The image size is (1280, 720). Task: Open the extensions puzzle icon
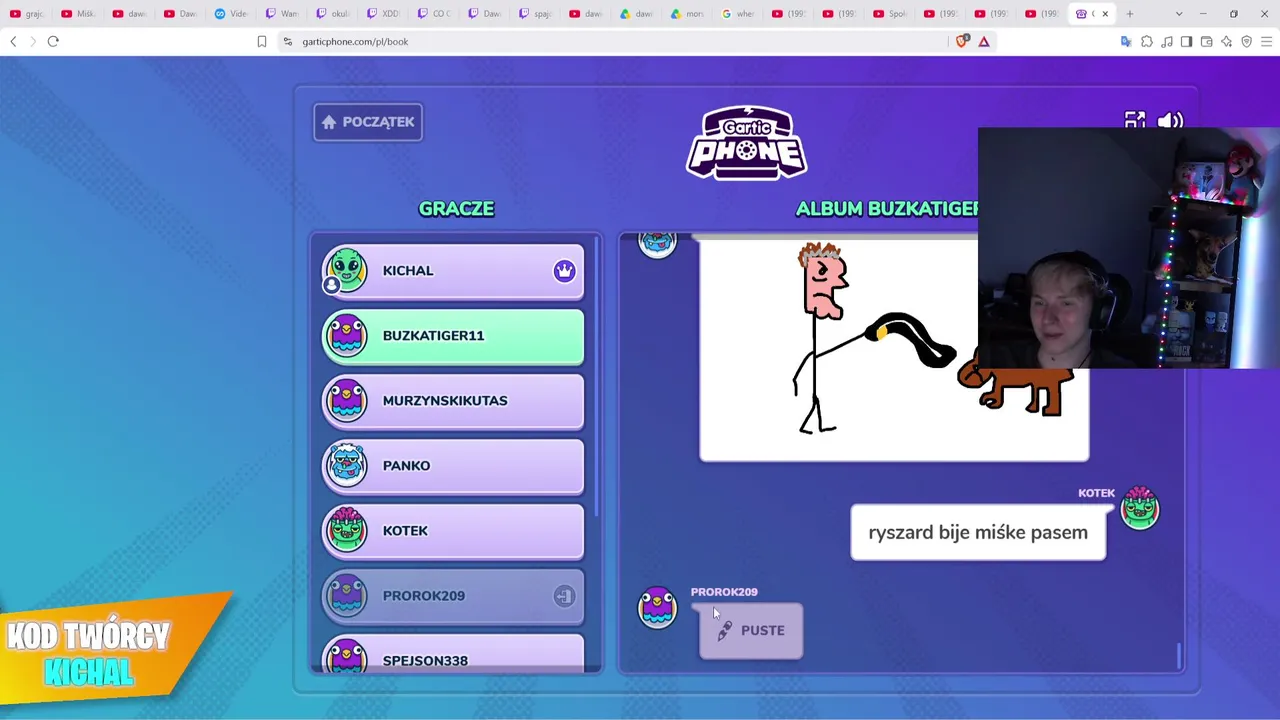(1147, 41)
